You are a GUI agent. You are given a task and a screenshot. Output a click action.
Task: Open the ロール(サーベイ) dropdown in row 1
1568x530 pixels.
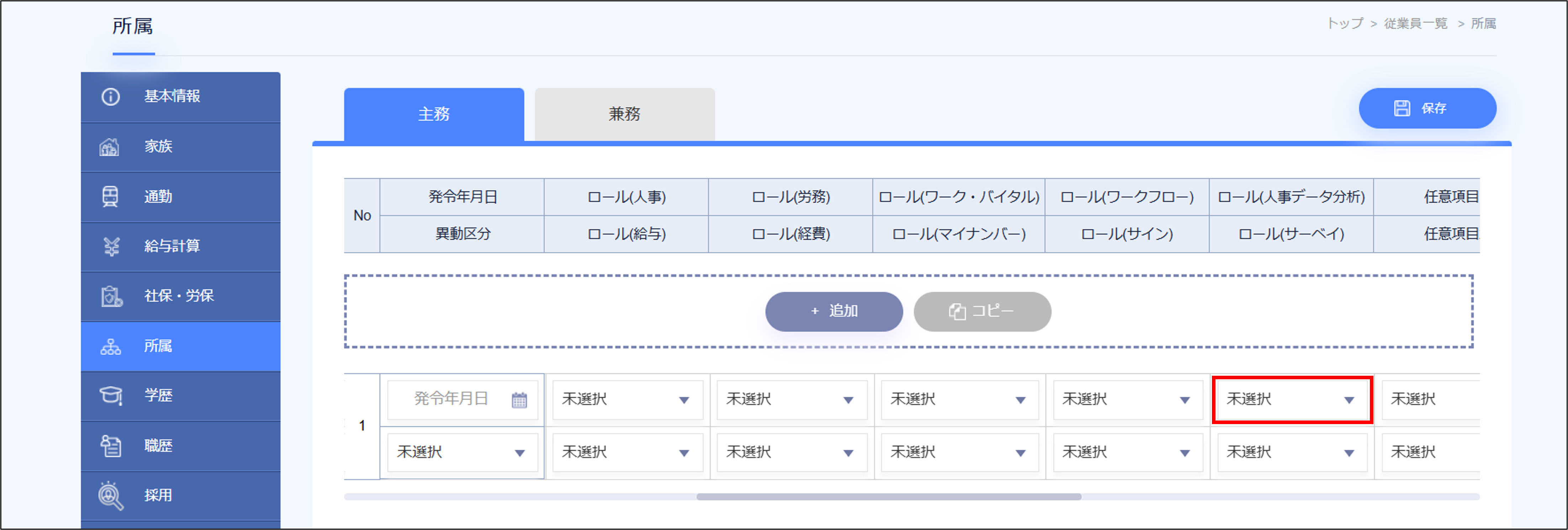click(1292, 453)
